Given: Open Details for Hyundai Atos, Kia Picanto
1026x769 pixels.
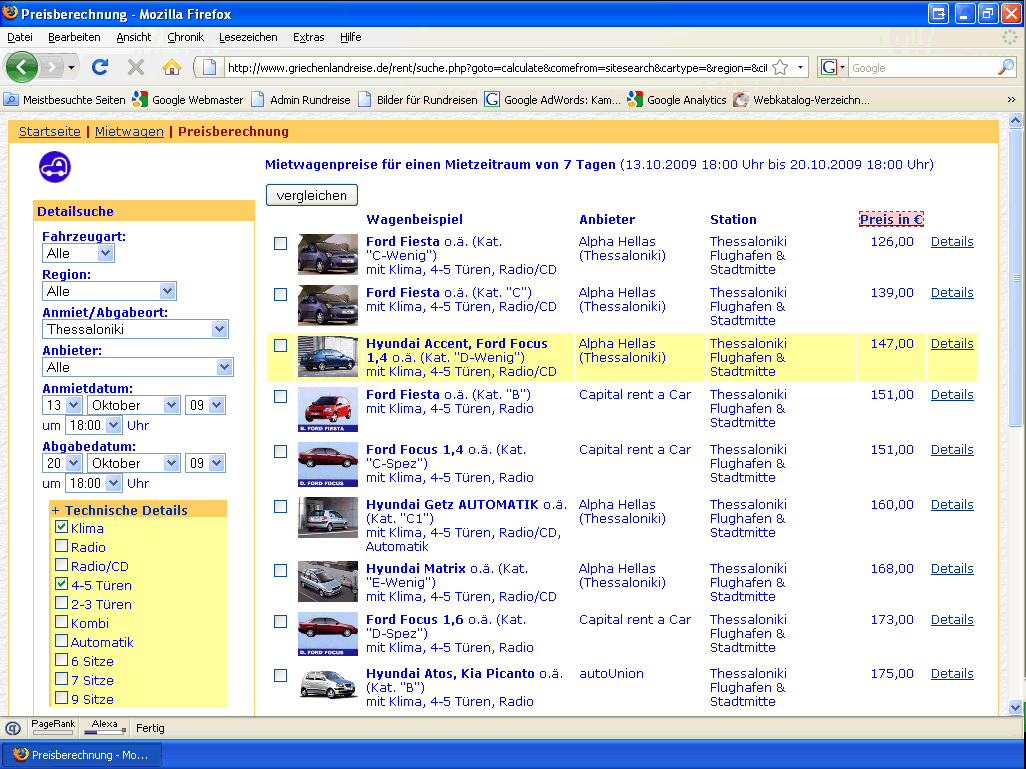Looking at the screenshot, I should pyautogui.click(x=952, y=673).
